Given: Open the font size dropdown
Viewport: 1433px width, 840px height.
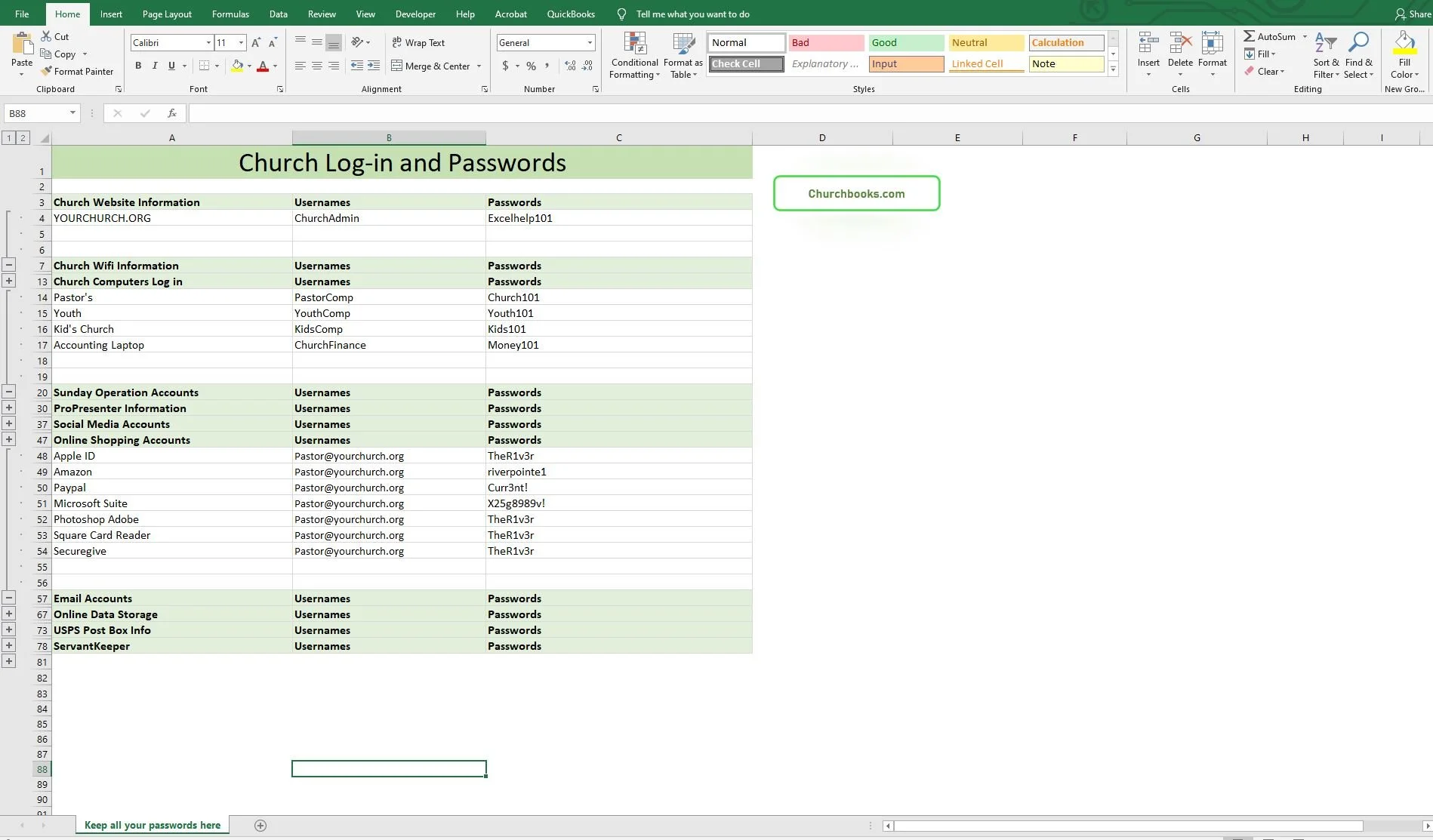Looking at the screenshot, I should (x=241, y=42).
